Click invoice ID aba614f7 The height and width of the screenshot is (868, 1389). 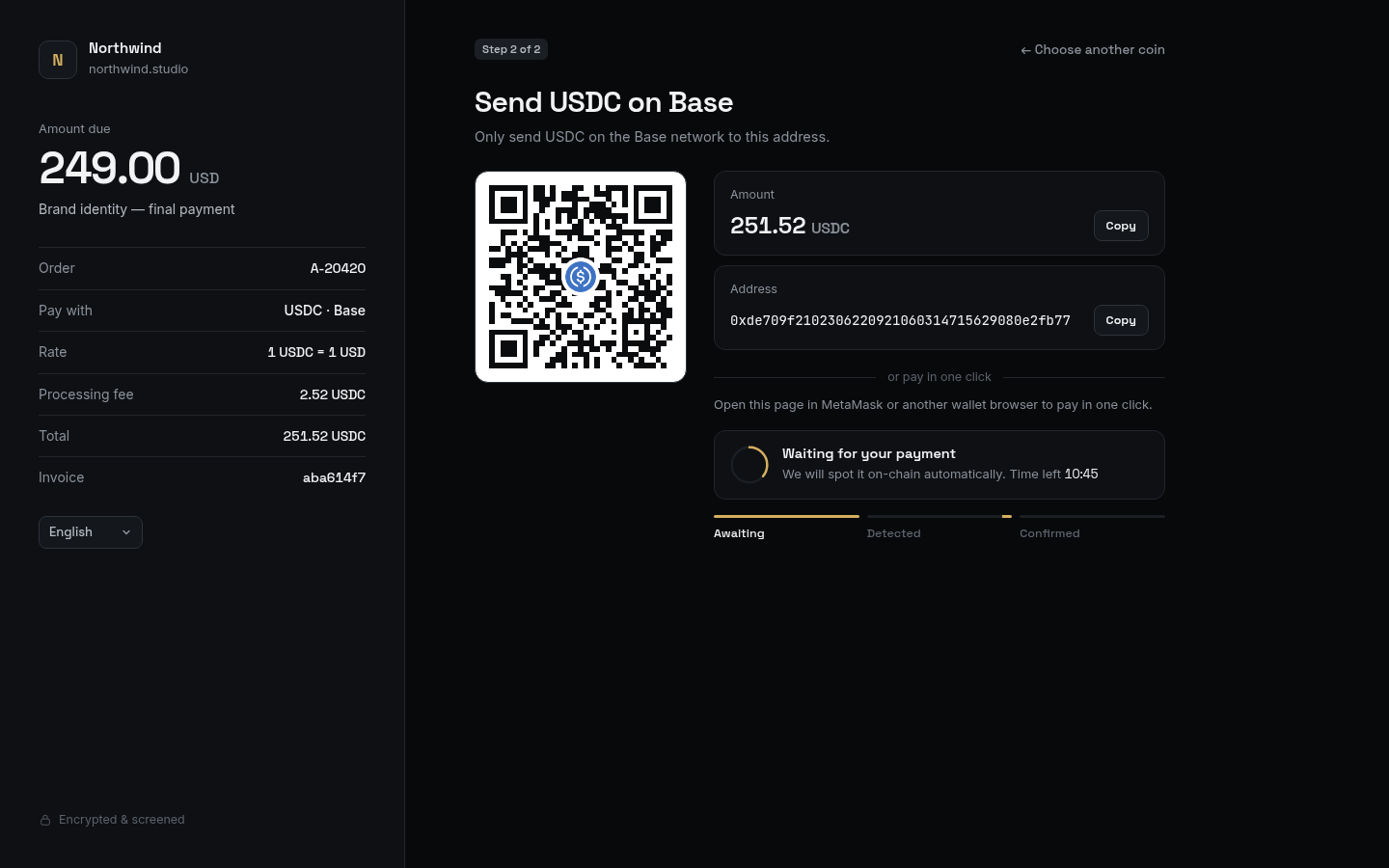pyautogui.click(x=334, y=477)
